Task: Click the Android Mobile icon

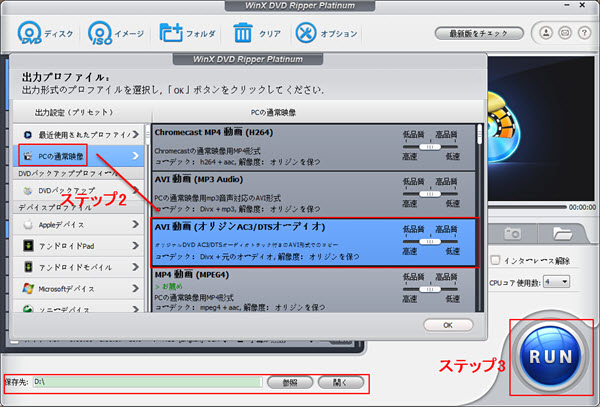Action: [28, 267]
